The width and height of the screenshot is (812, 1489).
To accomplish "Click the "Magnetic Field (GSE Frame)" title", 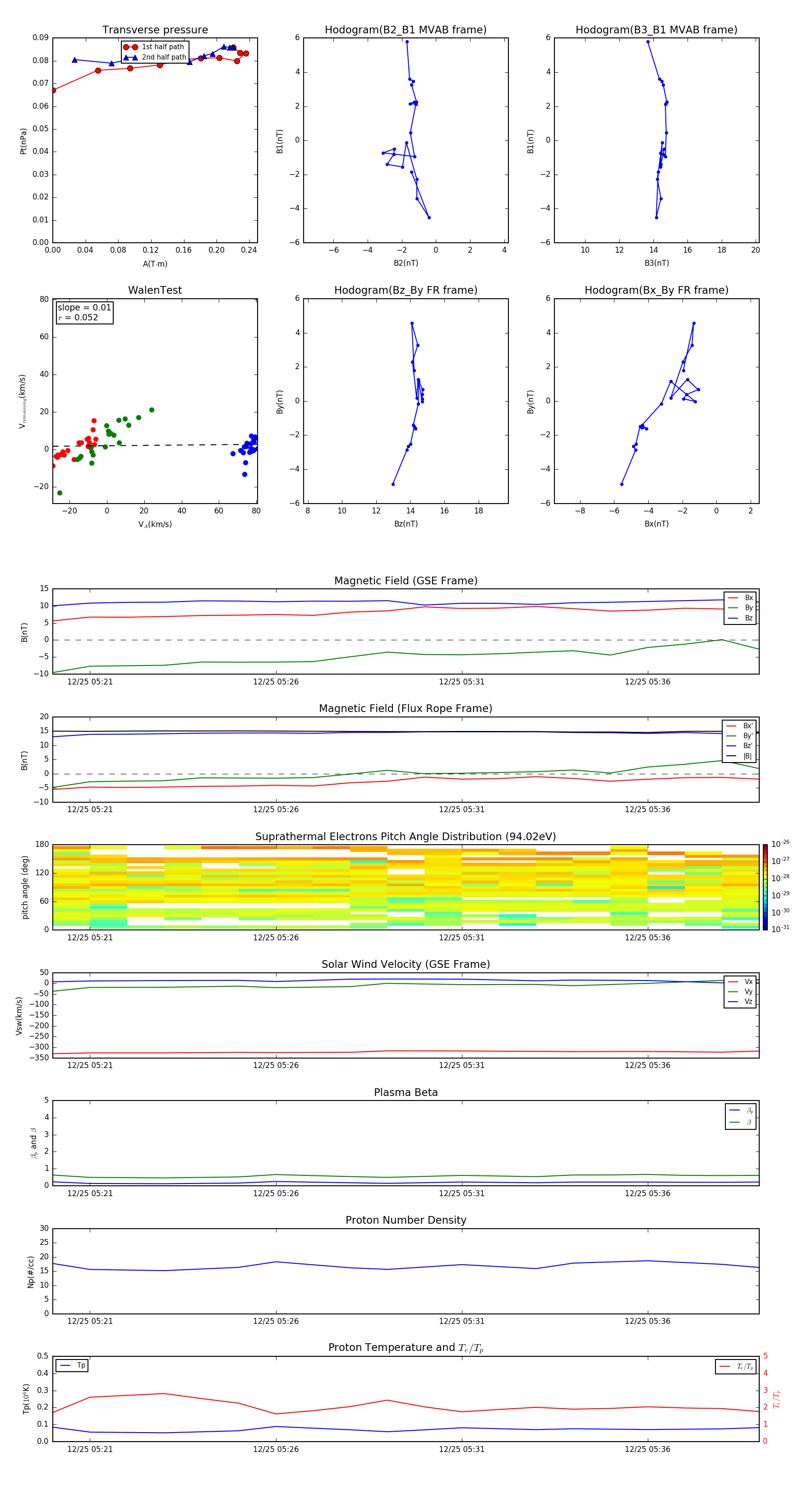I will (x=406, y=581).
